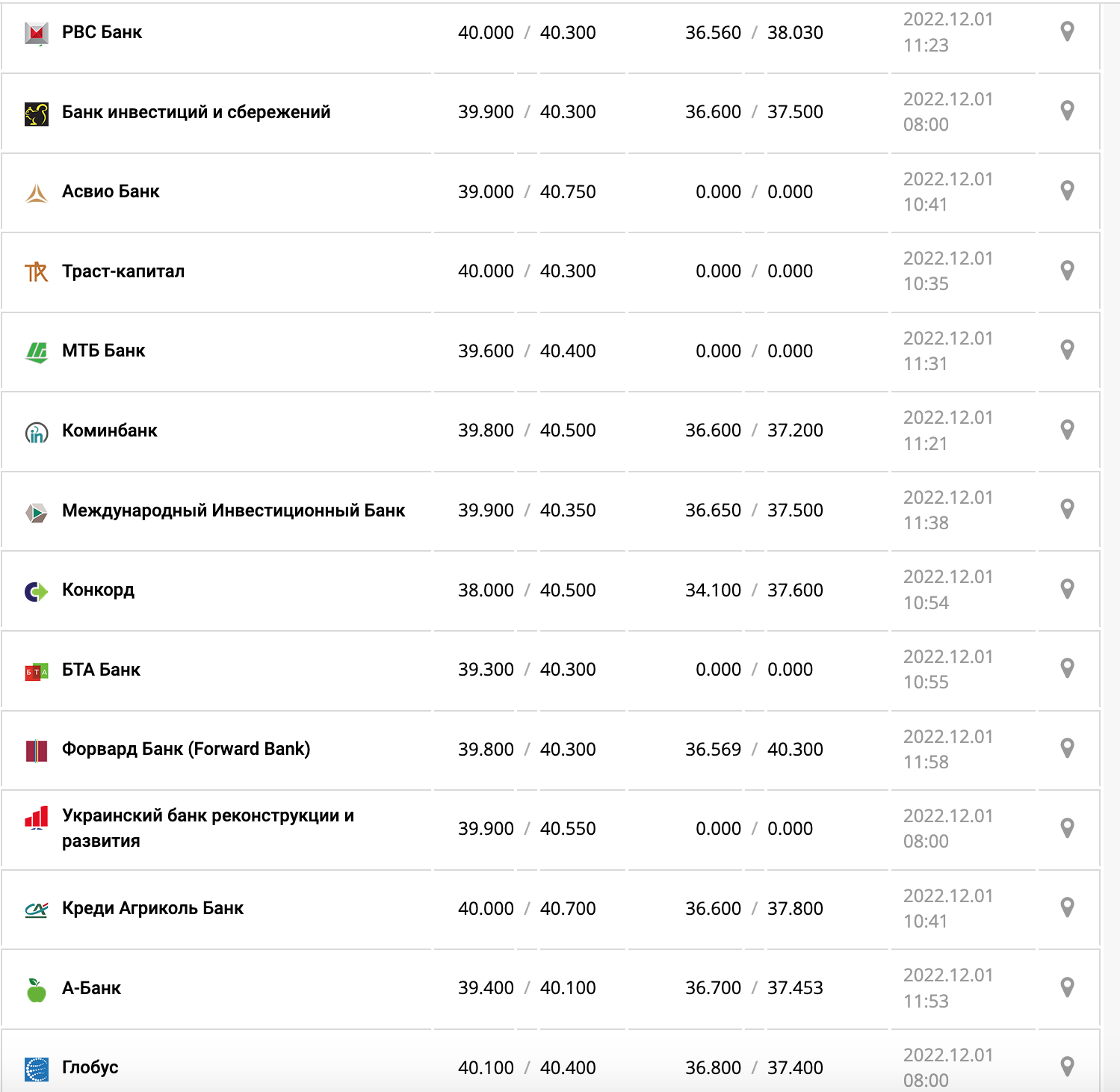Screen dimensions: 1120x1092
Task: Show branch locations for Конкорд
Action: 1067,589
